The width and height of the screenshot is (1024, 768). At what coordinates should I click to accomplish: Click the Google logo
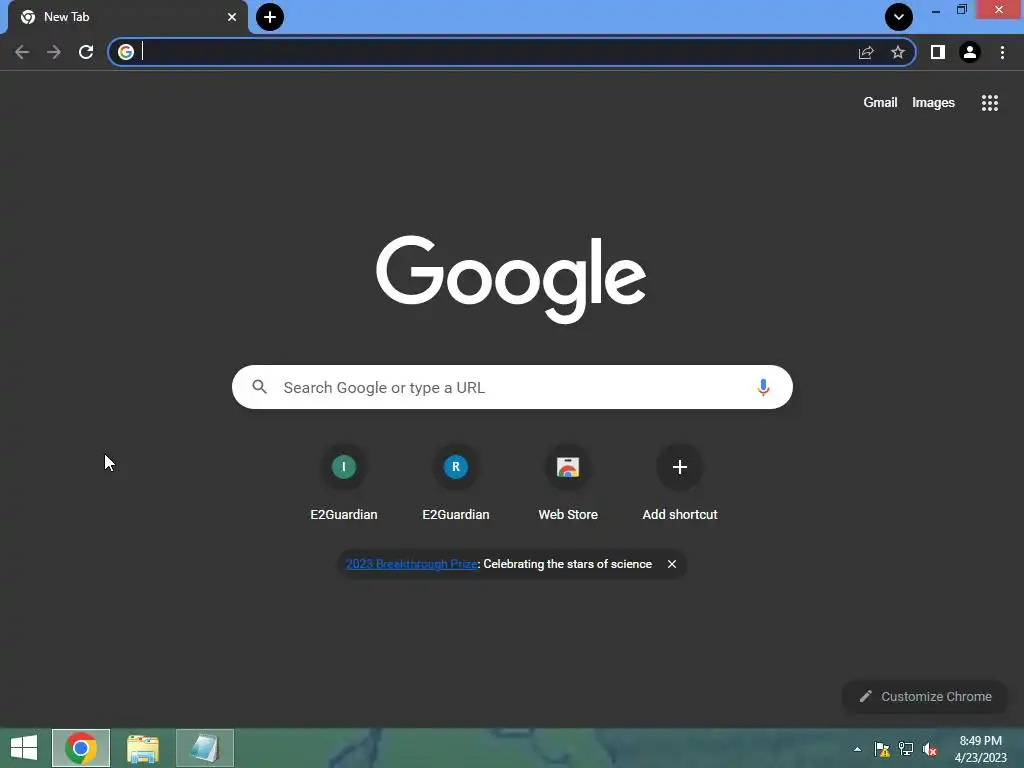point(511,279)
